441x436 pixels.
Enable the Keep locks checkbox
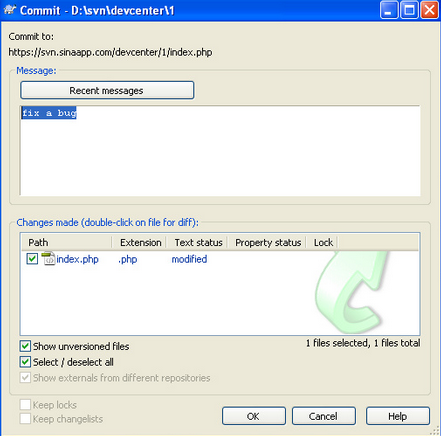click(x=25, y=405)
